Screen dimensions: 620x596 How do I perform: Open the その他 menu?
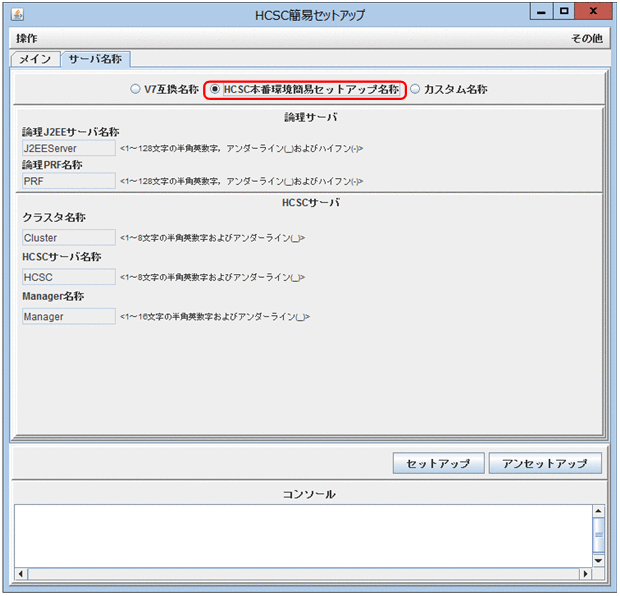click(587, 38)
